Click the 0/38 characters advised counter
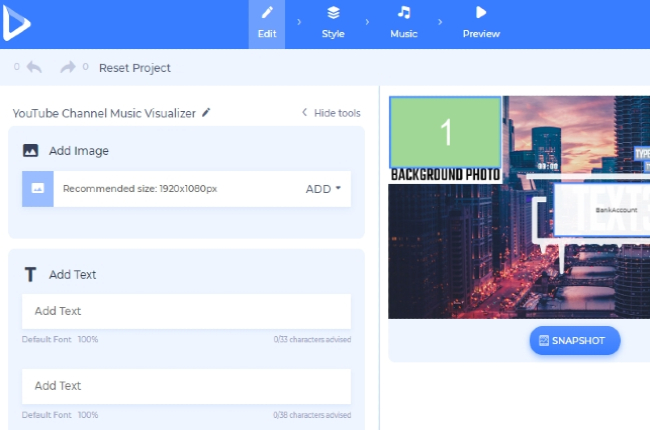 312,415
